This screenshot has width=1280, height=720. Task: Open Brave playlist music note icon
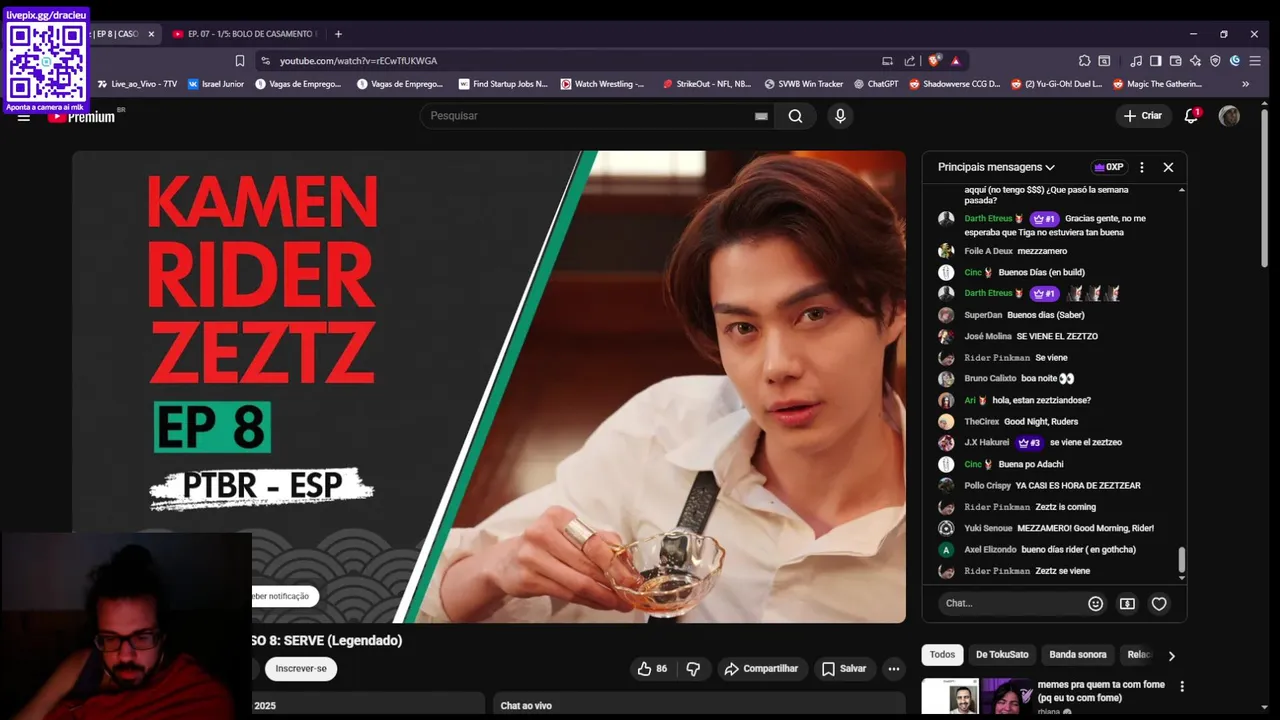[1136, 61]
